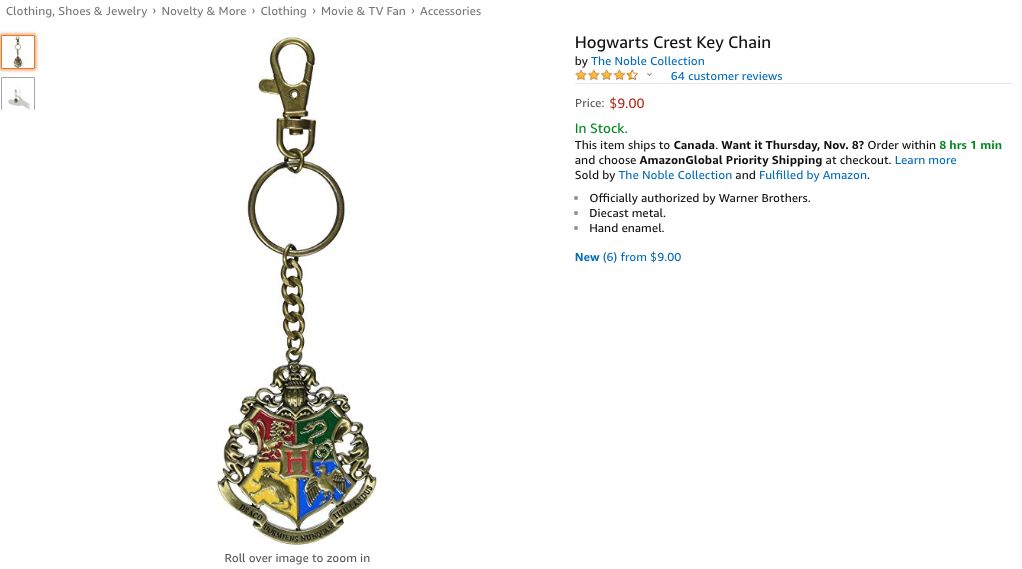Click the $9.00 price text
Viewport: 1022px width, 569px height.
tap(626, 103)
